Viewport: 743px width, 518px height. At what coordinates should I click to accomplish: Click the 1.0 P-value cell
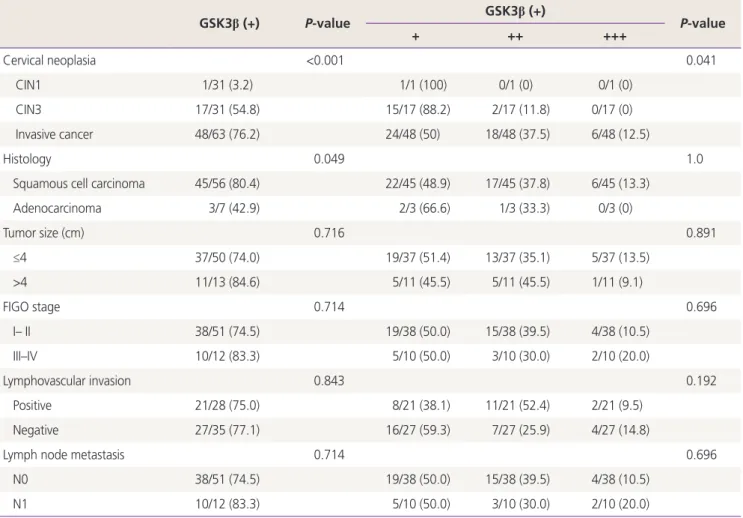coord(695,159)
